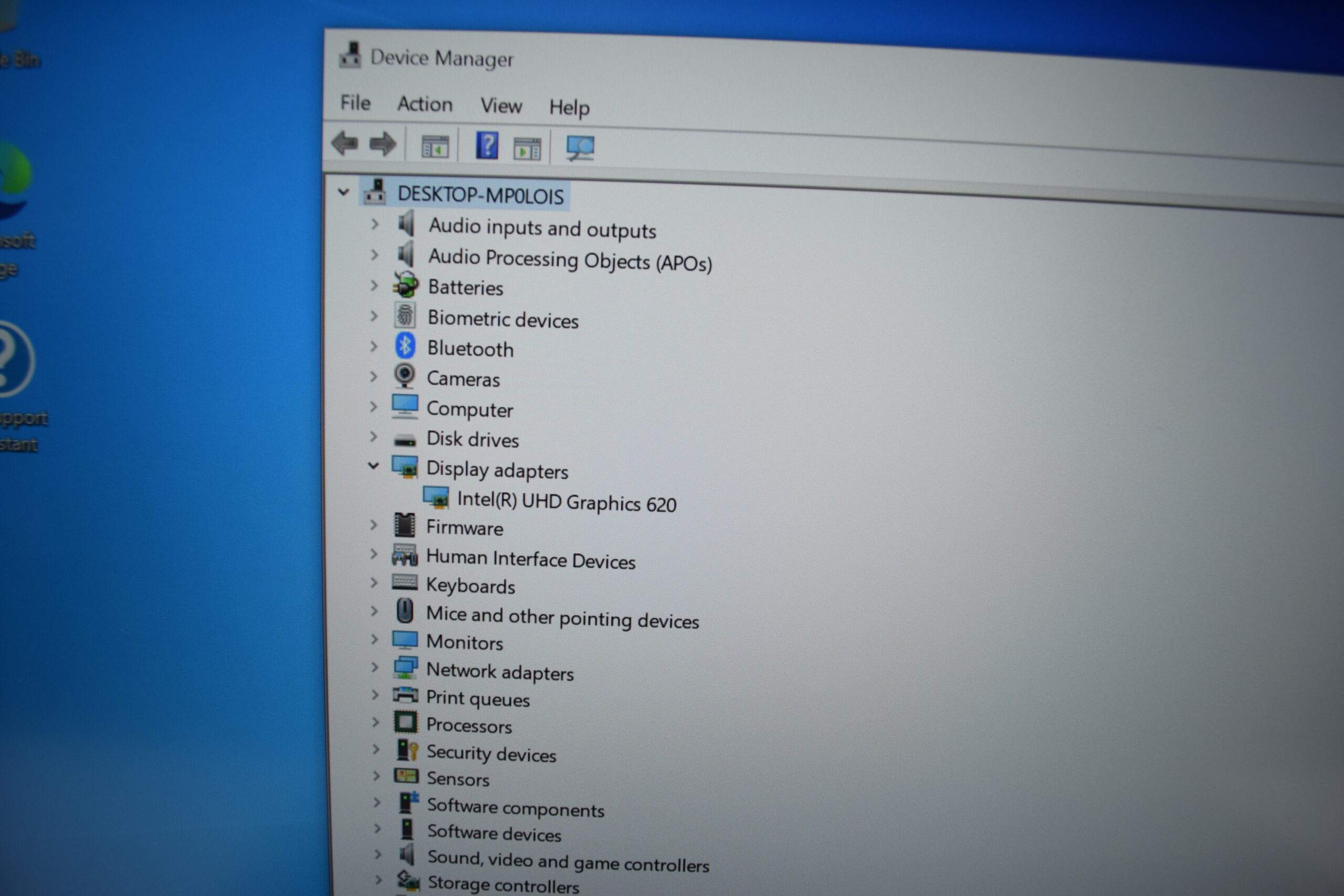Select the Network adapters label
Image resolution: width=1344 pixels, height=896 pixels.
(500, 671)
